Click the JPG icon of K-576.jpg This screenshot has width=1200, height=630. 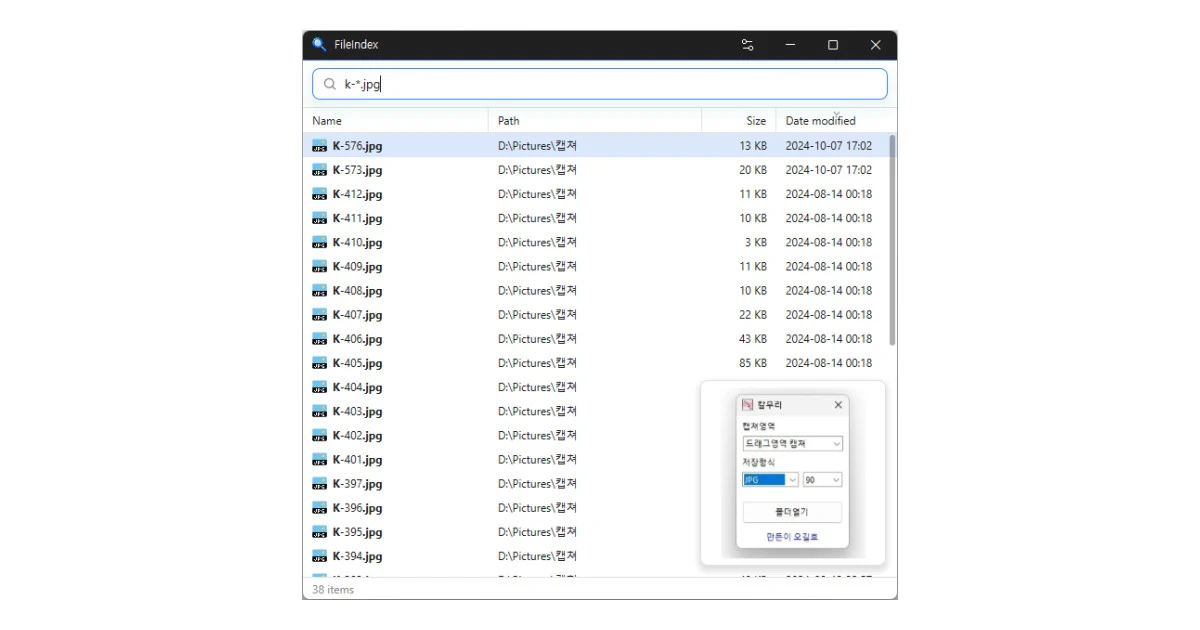point(320,146)
